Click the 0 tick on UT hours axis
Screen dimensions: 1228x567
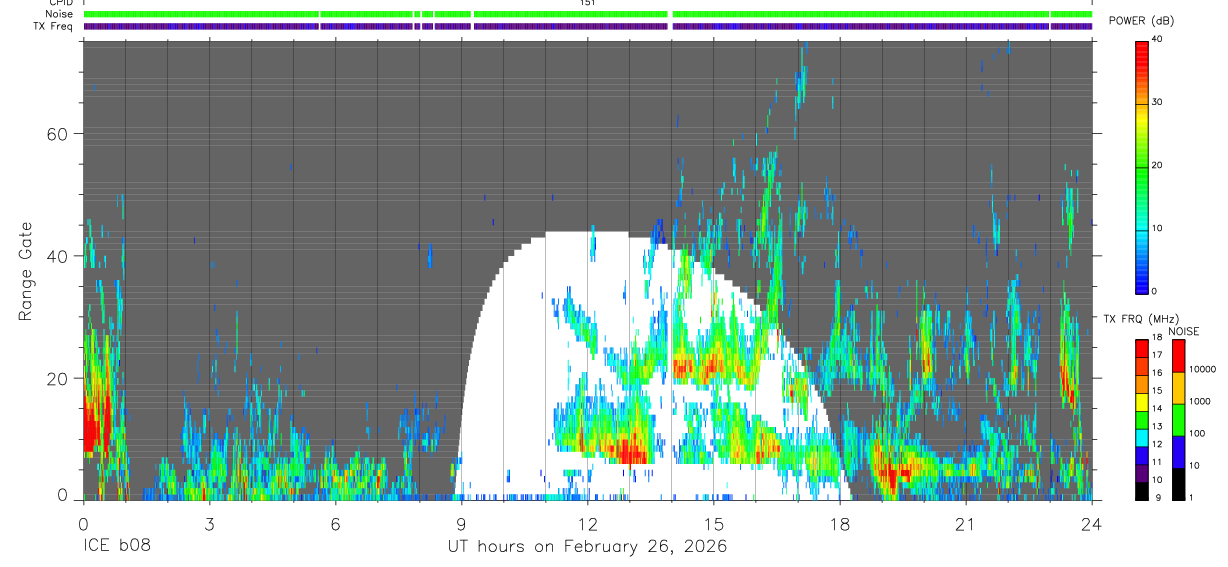(x=83, y=524)
